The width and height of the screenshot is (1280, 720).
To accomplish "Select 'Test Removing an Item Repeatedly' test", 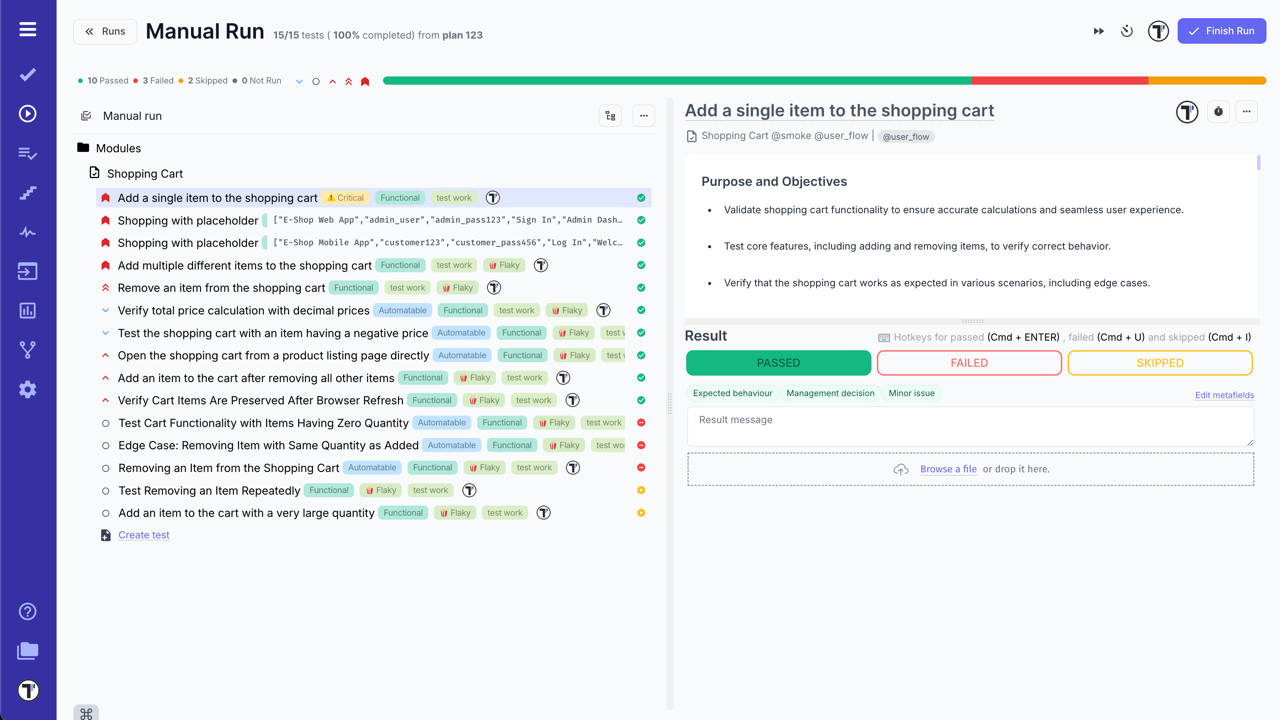I will (209, 491).
